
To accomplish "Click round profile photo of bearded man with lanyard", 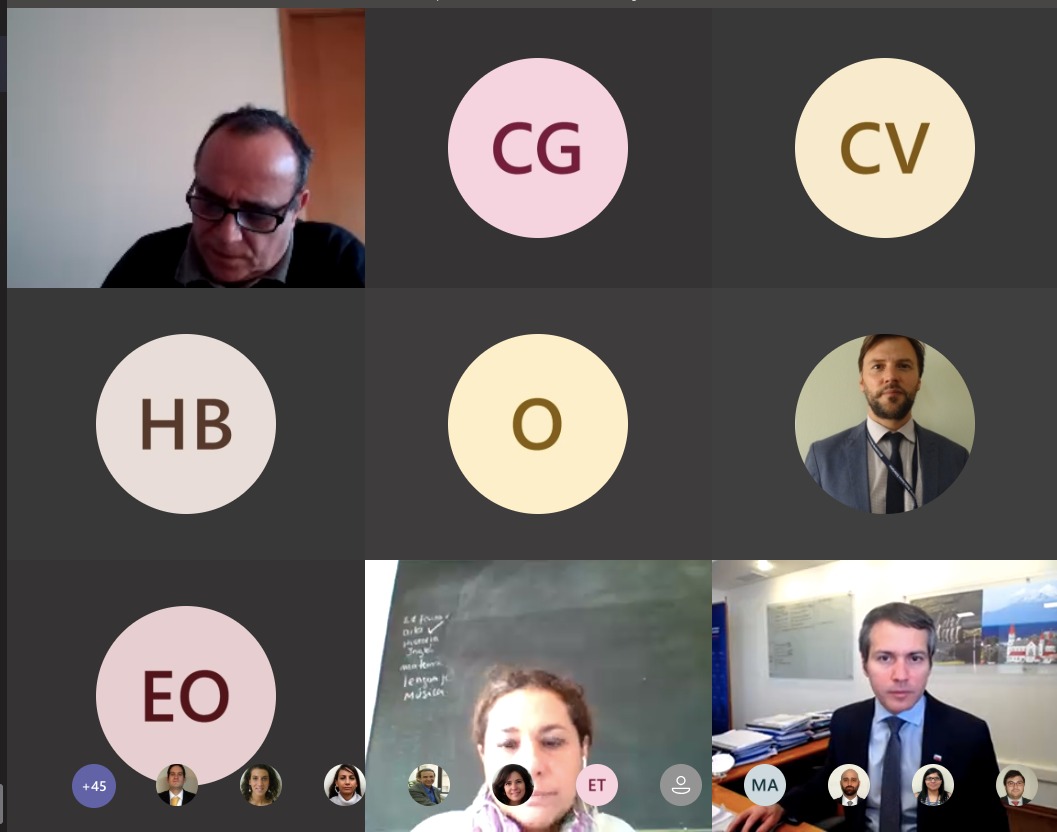I will [884, 423].
